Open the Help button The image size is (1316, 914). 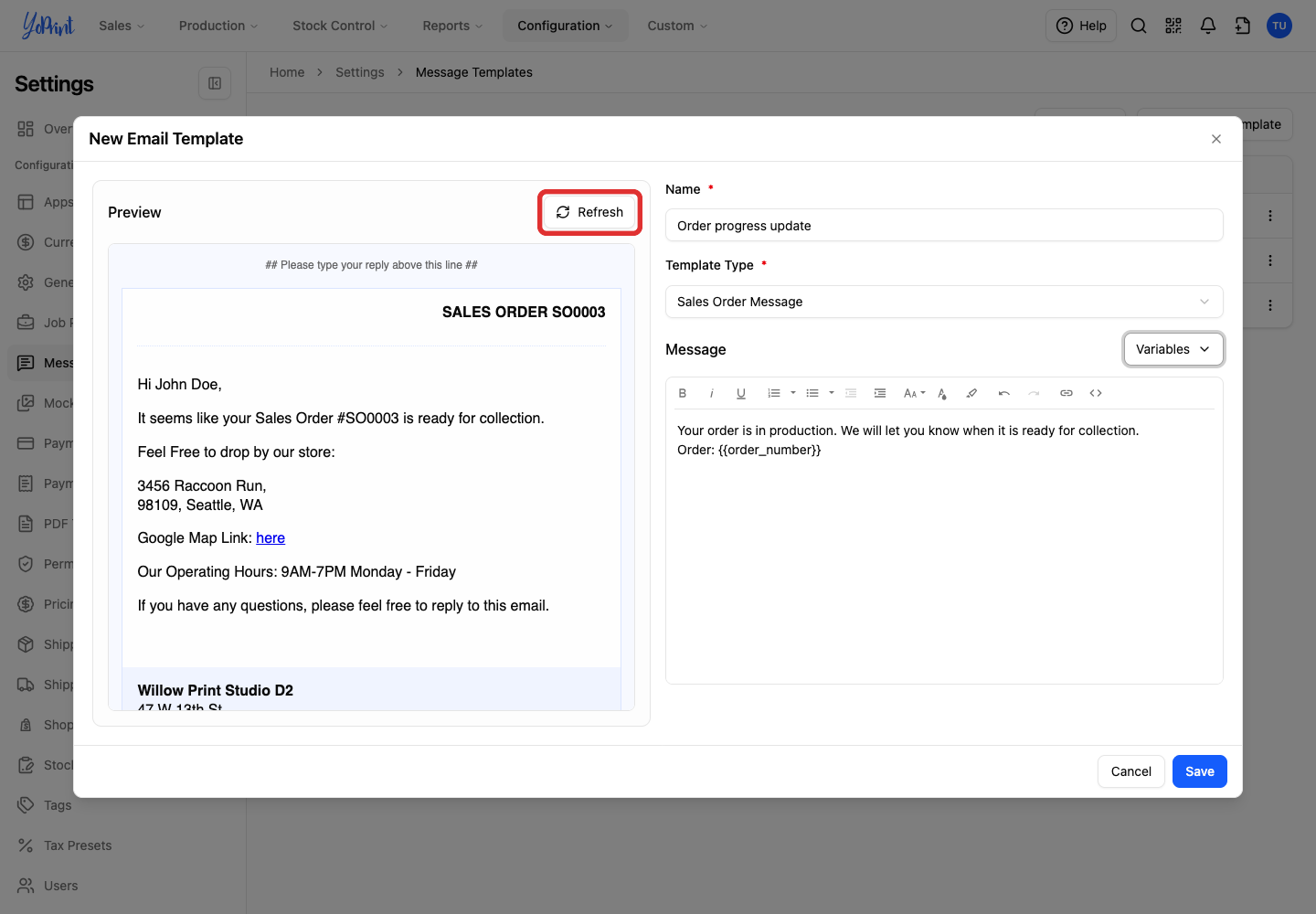(1081, 26)
